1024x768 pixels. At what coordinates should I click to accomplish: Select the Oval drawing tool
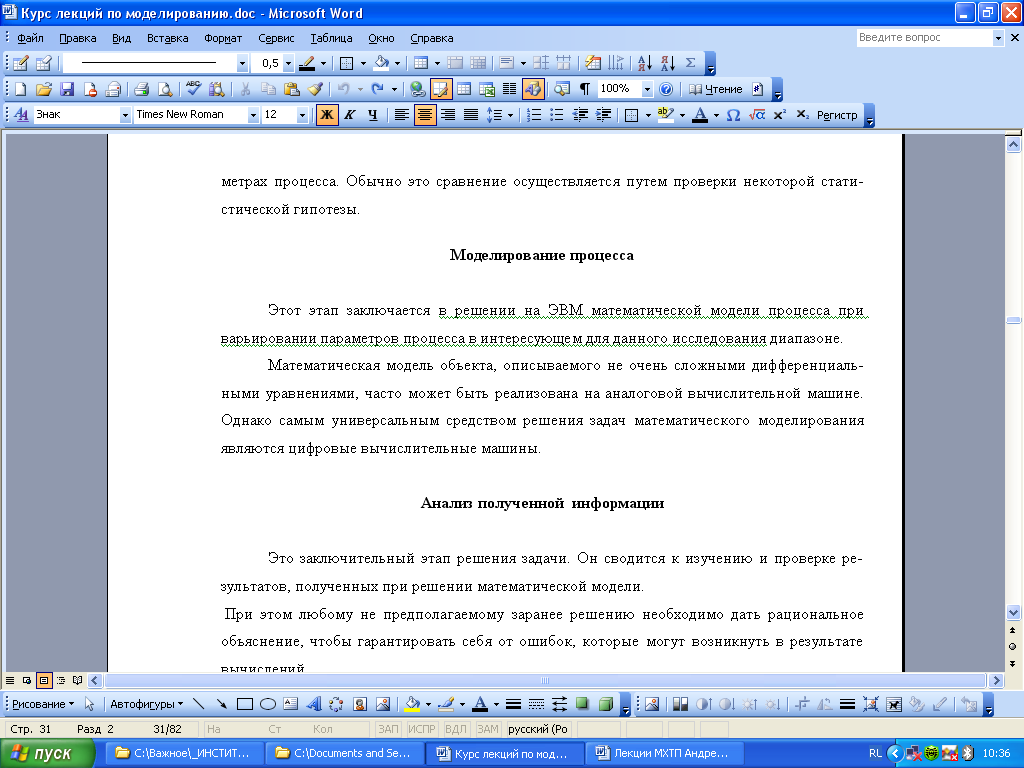268,704
